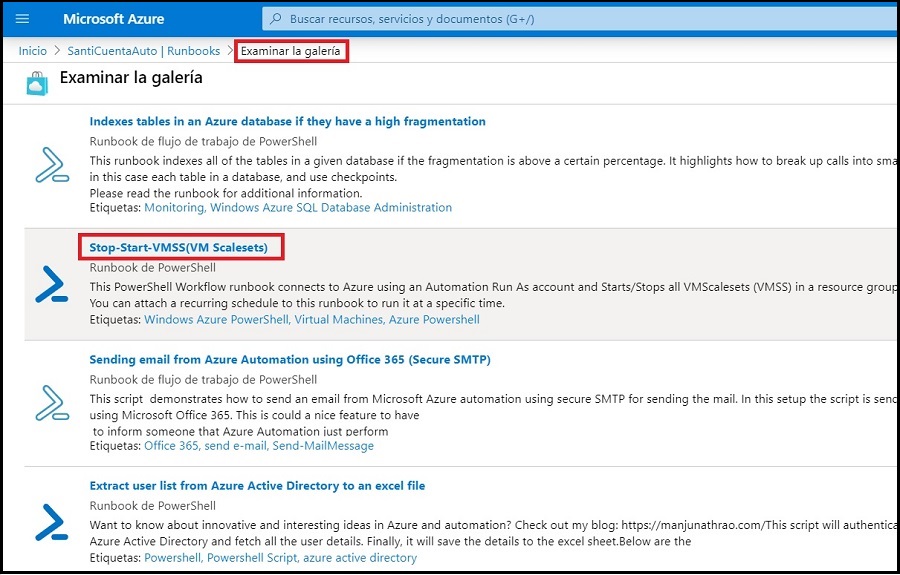The width and height of the screenshot is (900, 575).
Task: Click the Microsoft Azure logo text
Action: coord(114,19)
